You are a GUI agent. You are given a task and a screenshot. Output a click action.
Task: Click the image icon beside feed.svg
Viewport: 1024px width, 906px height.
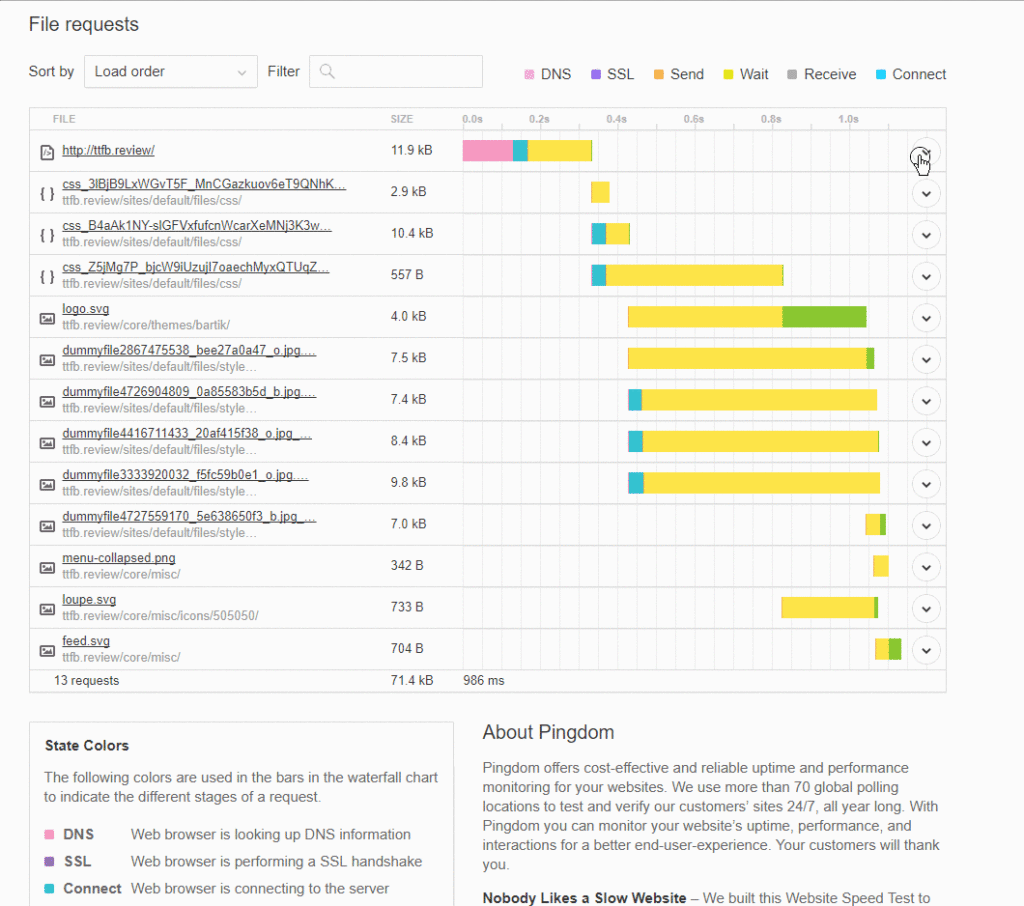(x=47, y=651)
